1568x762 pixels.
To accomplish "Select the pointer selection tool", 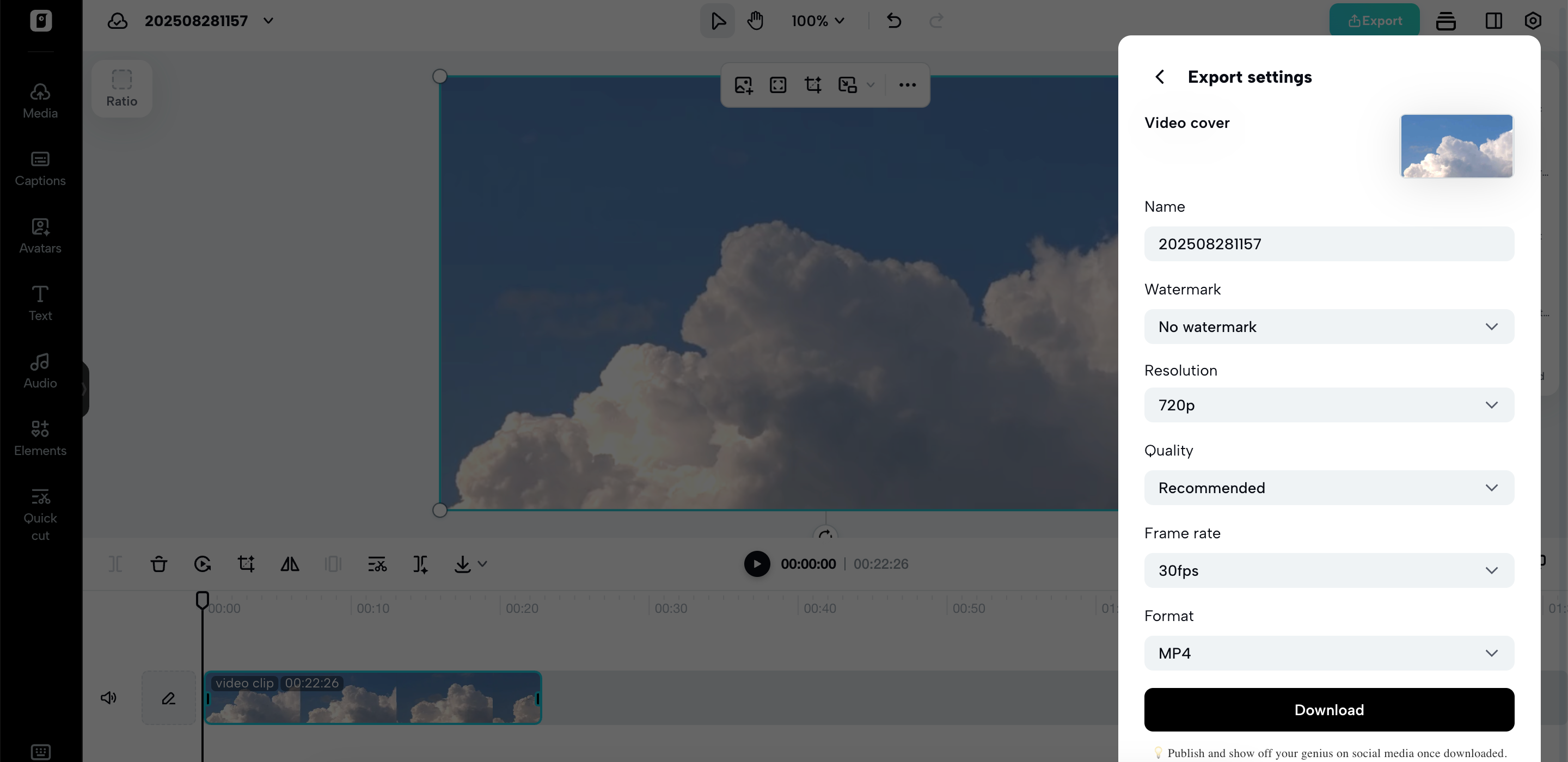I will pos(718,21).
